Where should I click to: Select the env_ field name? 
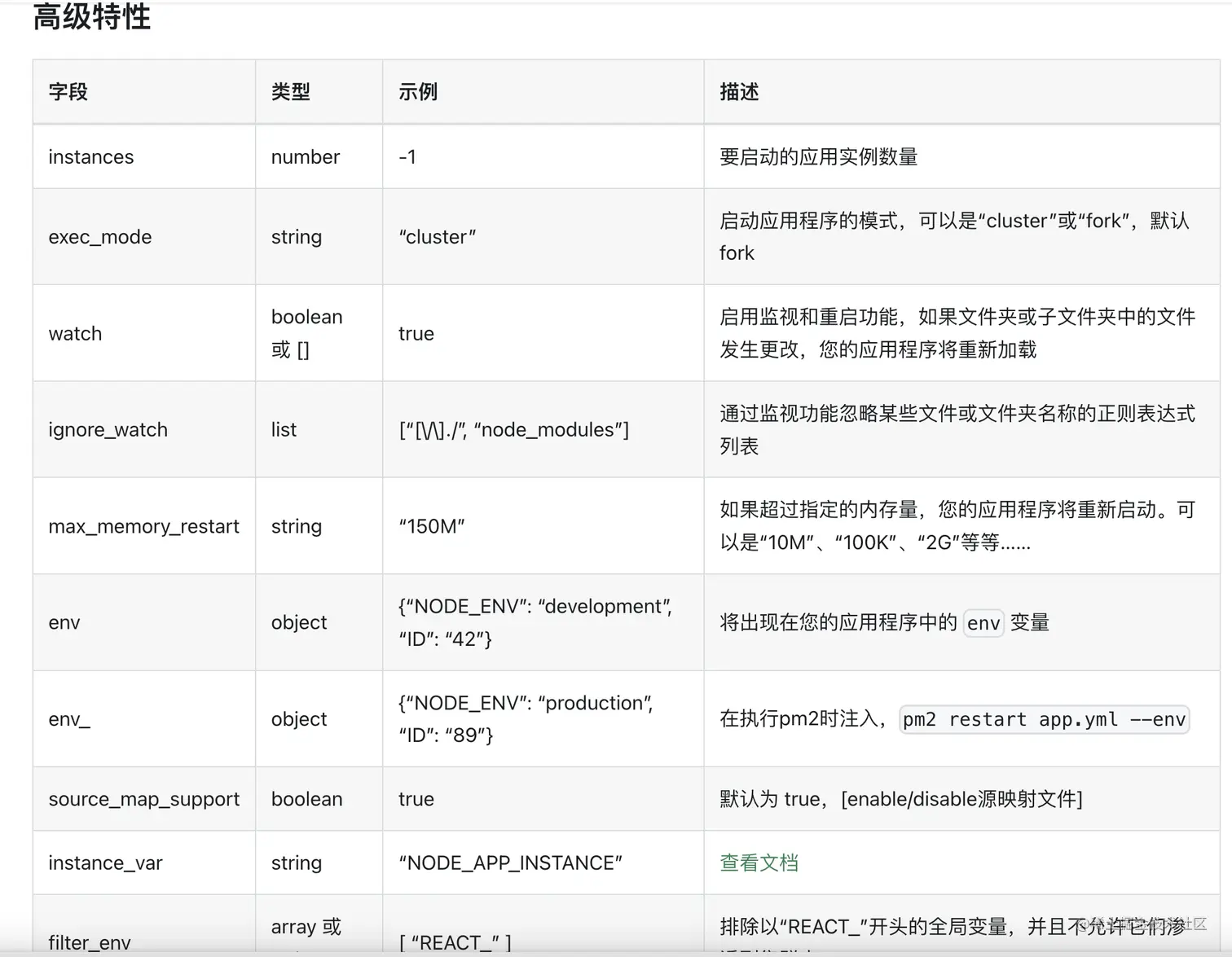[x=68, y=719]
